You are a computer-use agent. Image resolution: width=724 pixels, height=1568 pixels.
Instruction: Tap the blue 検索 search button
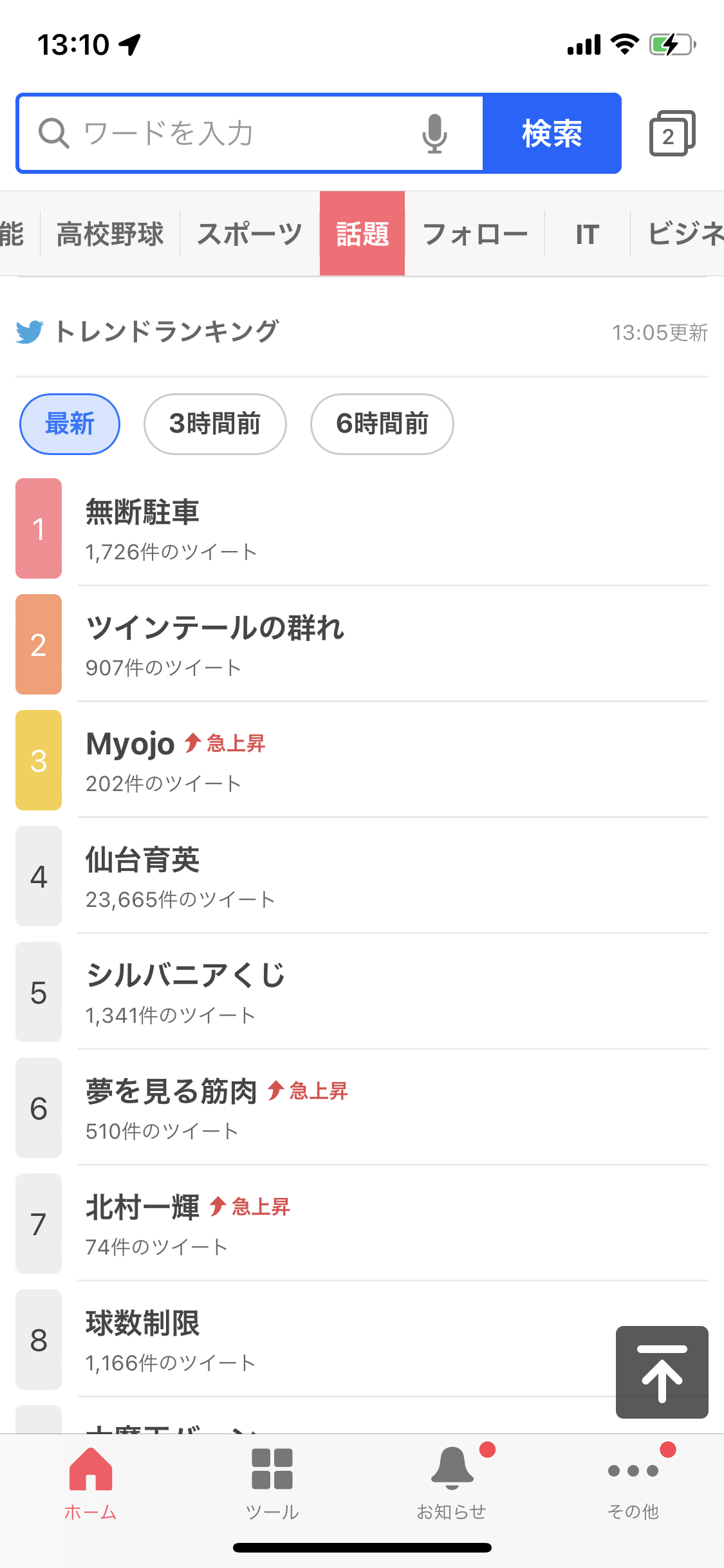click(x=552, y=133)
